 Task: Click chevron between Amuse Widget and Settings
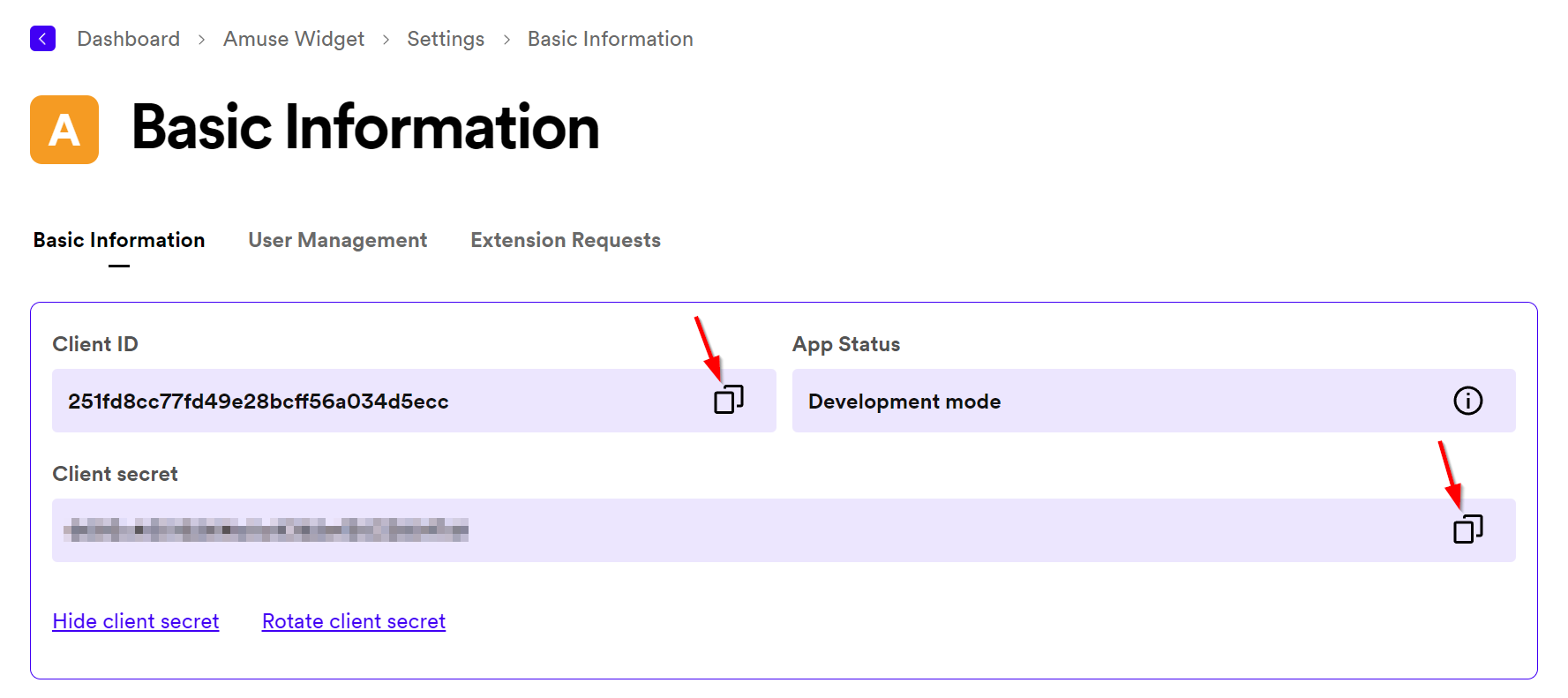click(x=386, y=40)
